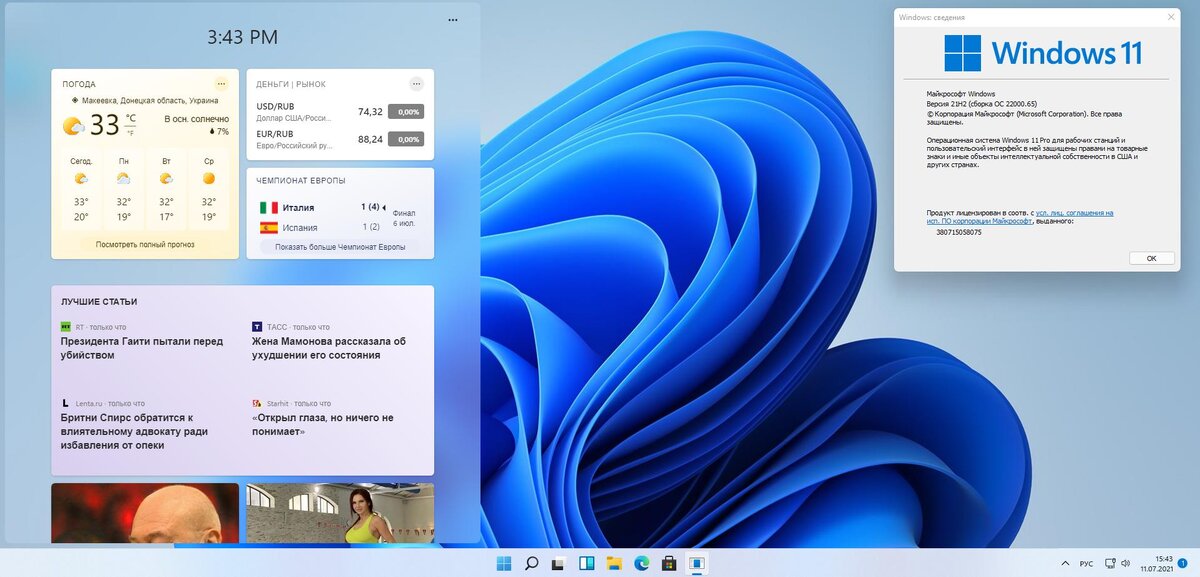Select the Сегод. forecast day
Viewport: 1200px width, 577px height.
coord(81,190)
